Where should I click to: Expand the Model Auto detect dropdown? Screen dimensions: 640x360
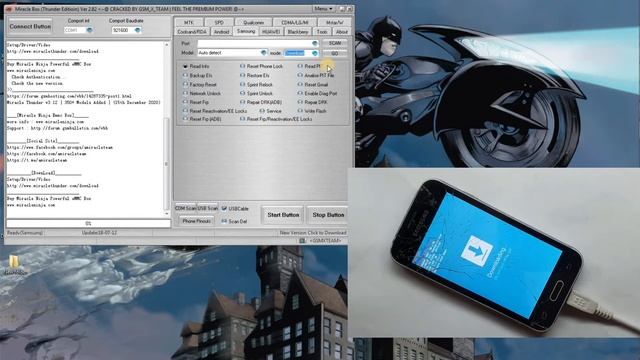tap(263, 53)
